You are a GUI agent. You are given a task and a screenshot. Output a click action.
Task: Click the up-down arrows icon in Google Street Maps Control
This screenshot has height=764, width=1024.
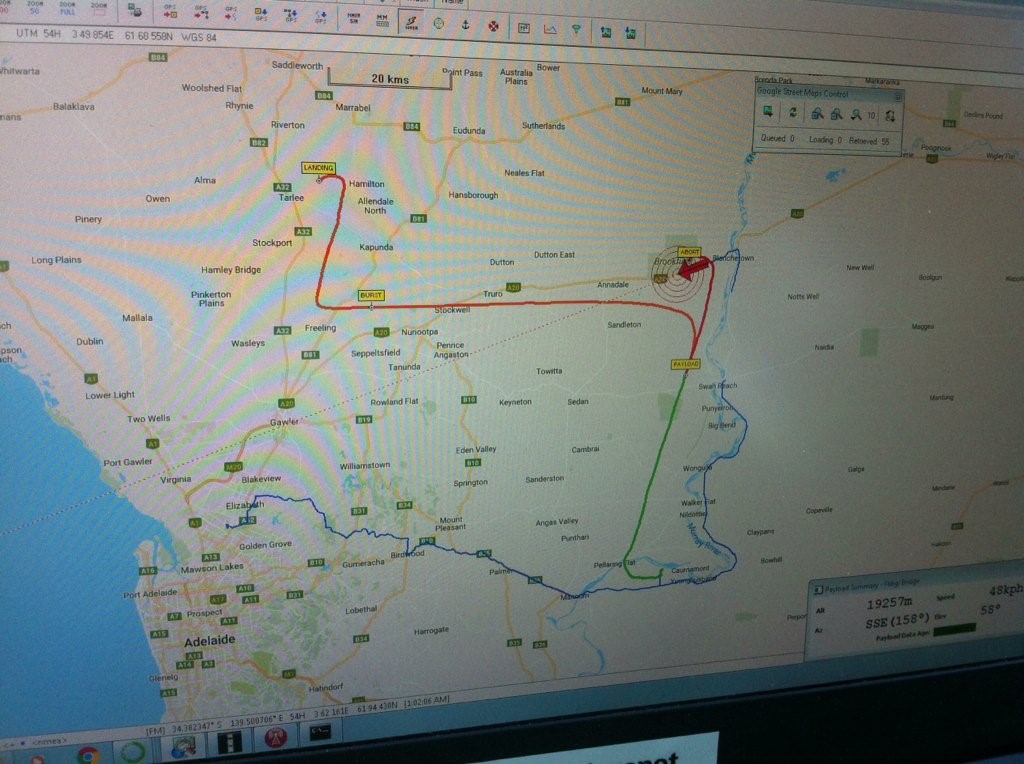[x=890, y=117]
